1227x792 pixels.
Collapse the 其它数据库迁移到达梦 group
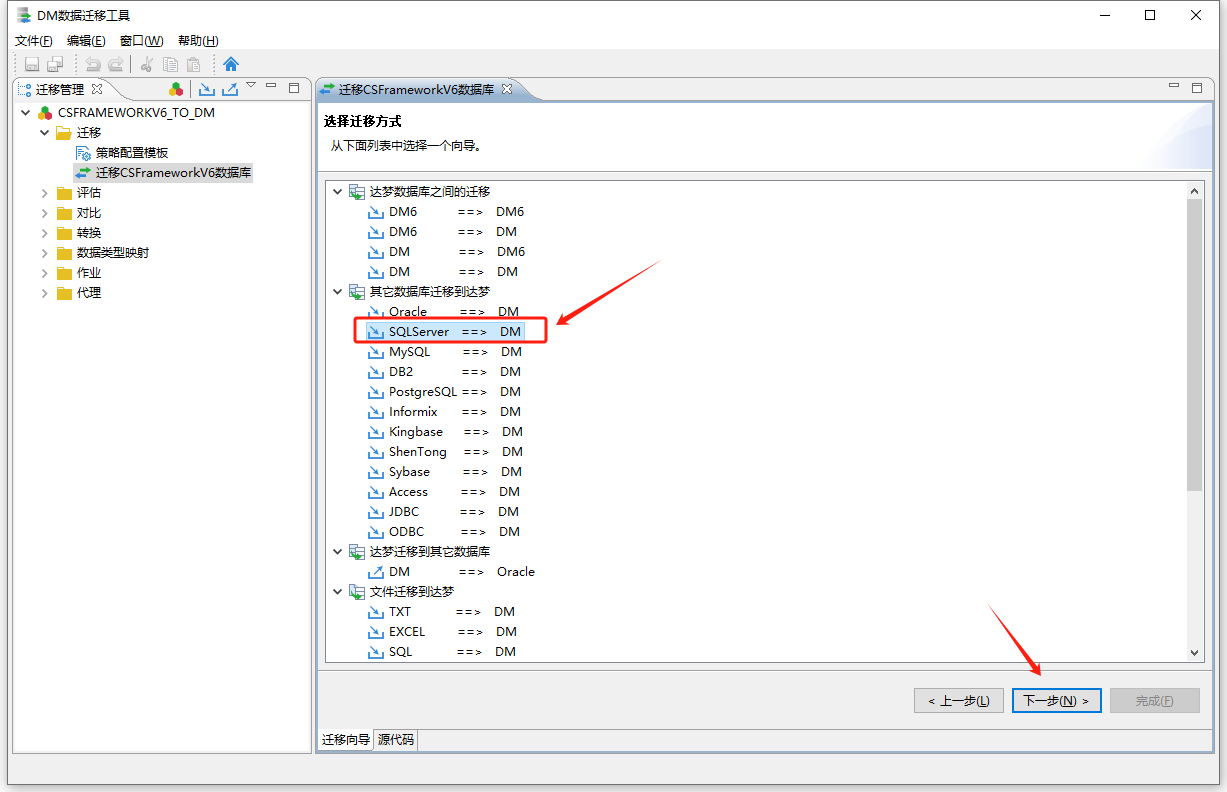click(337, 291)
